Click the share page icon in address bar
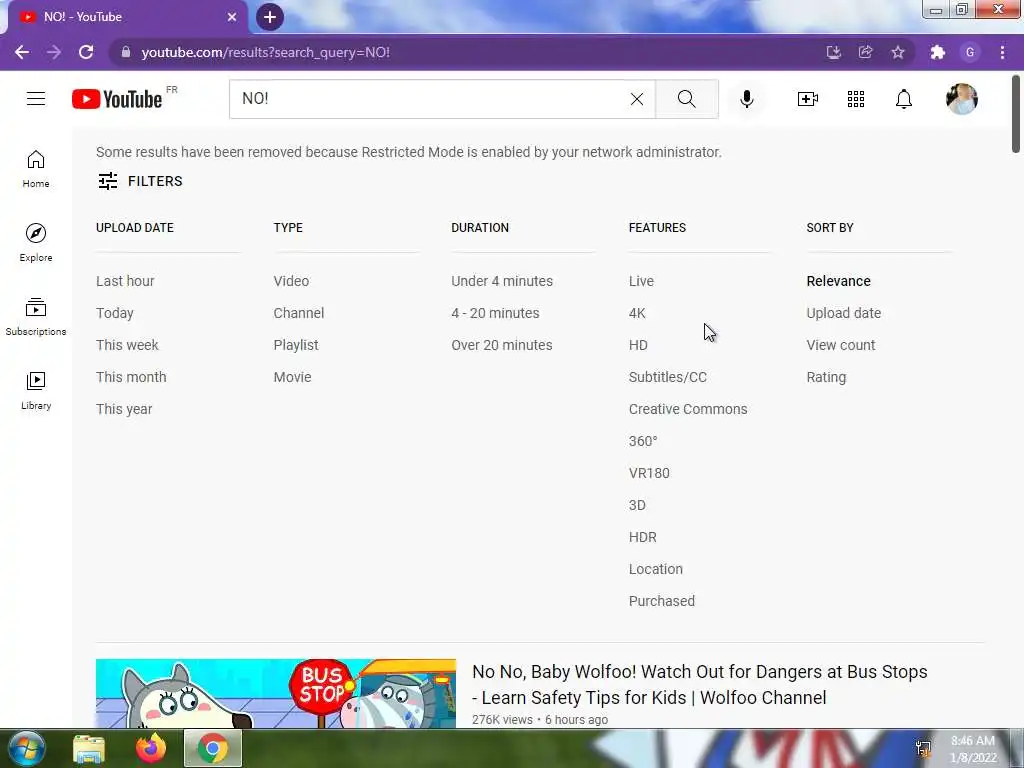Screen dimensions: 1024x768 [x=866, y=52]
